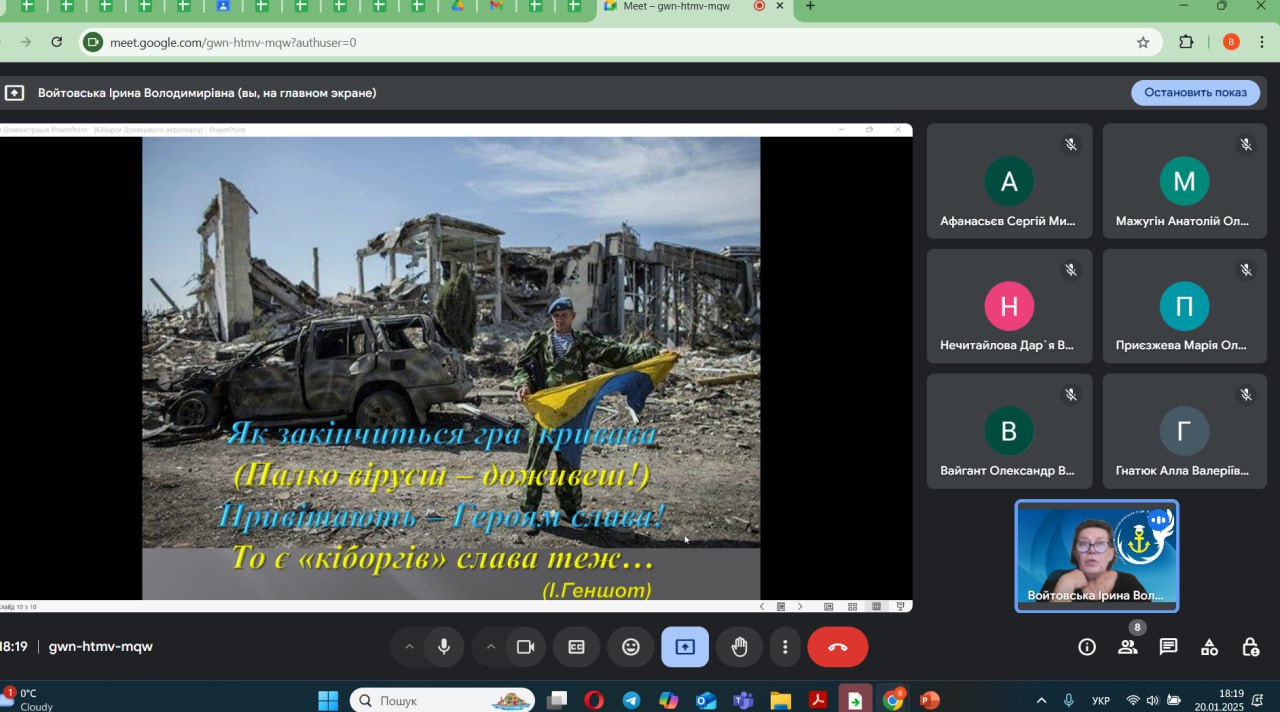1280x712 pixels.
Task: Open meeting details info icon
Action: [x=1087, y=647]
